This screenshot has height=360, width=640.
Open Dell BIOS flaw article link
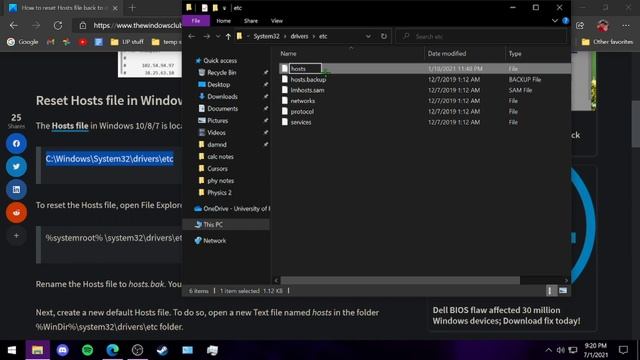point(506,316)
